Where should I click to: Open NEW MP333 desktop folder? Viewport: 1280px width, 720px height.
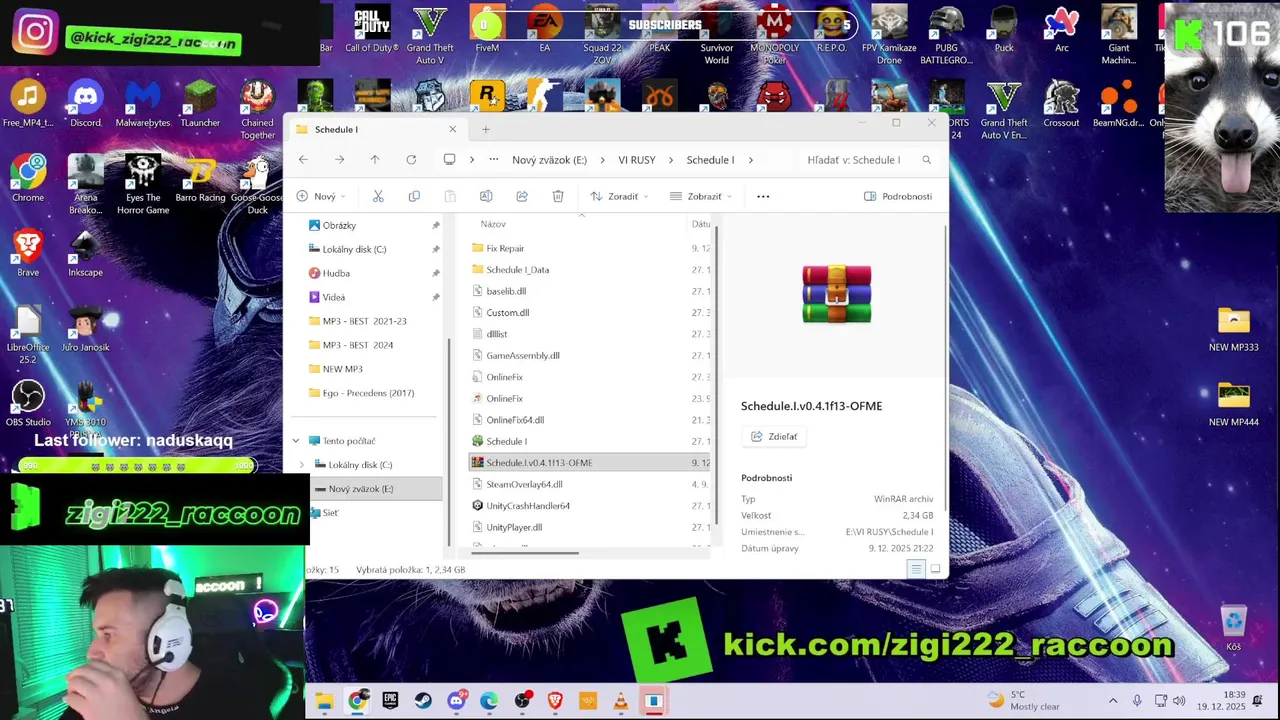click(1234, 330)
